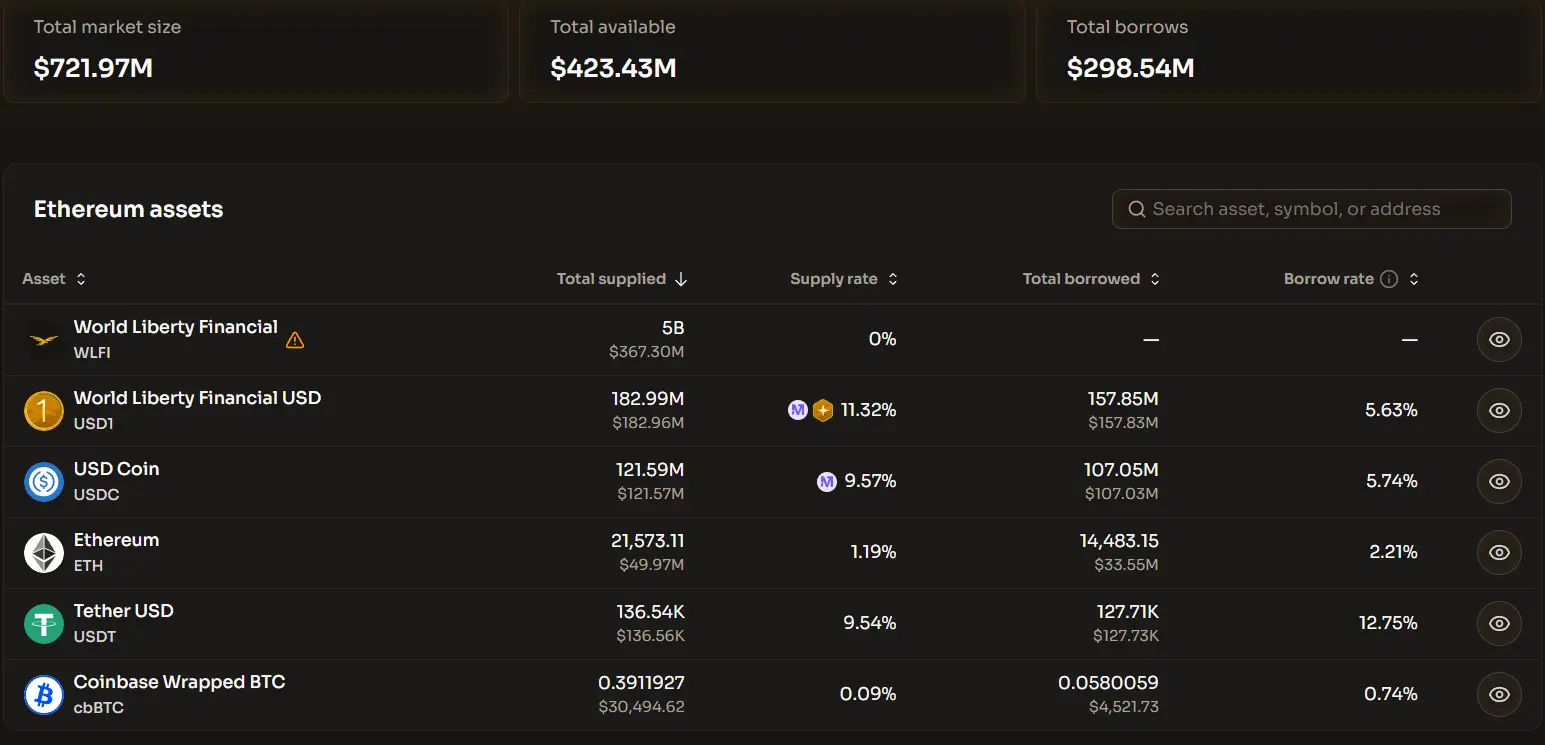This screenshot has width=1545, height=745.
Task: Sort by Borrow rate column header
Action: [x=1351, y=279]
